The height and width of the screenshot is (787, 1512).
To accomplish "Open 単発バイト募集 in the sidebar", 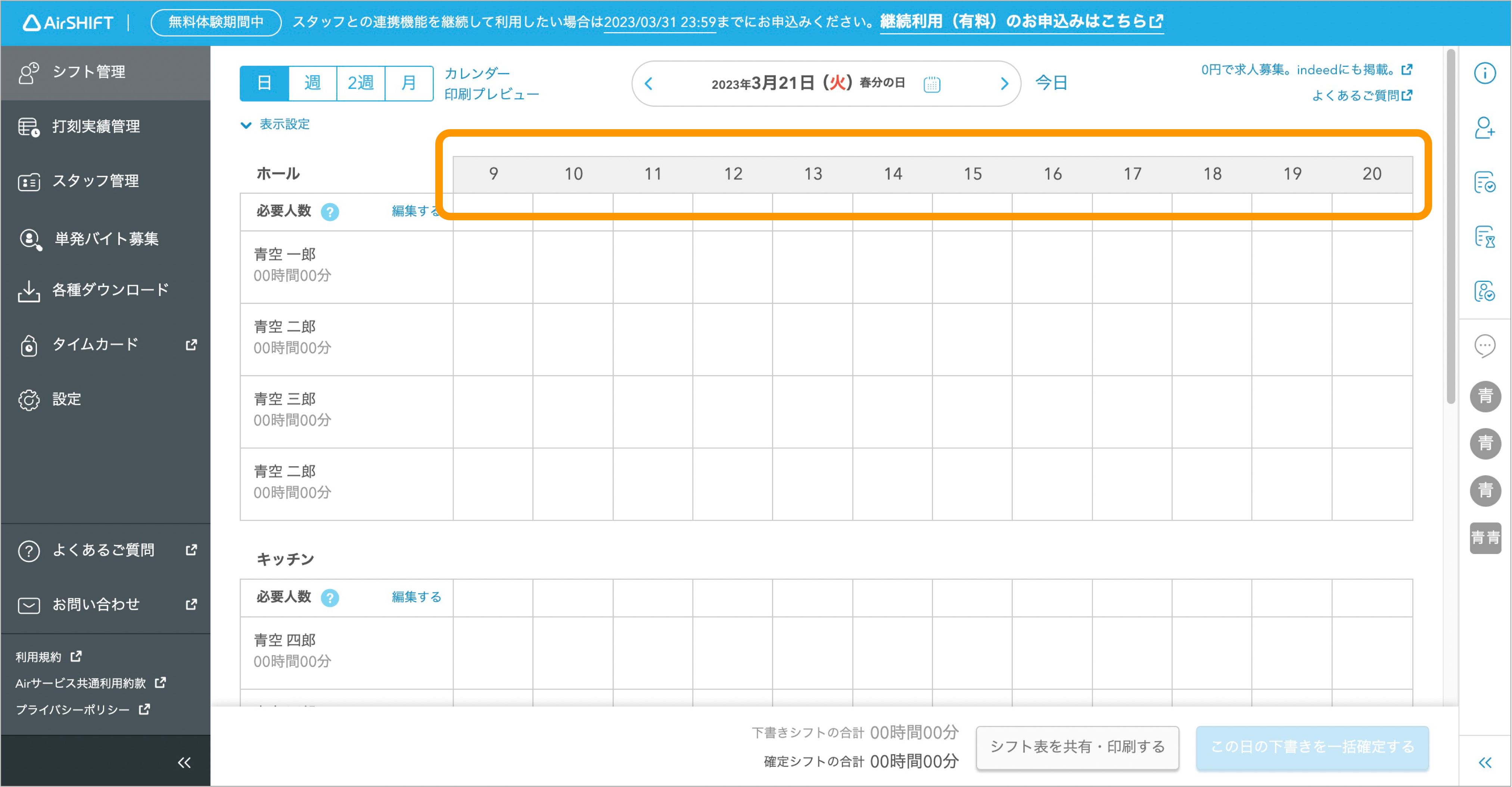I will [x=106, y=239].
